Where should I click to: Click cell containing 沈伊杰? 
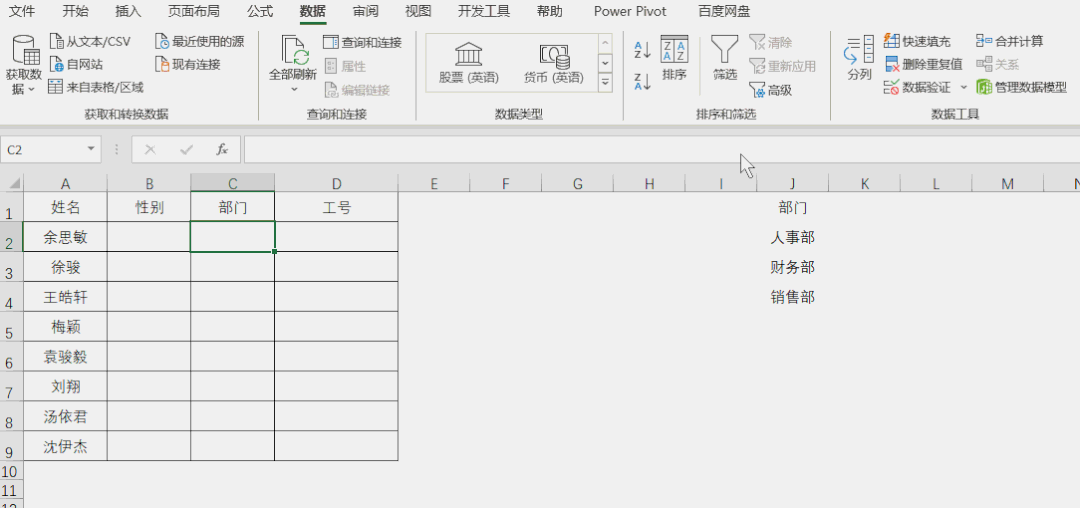(x=65, y=447)
